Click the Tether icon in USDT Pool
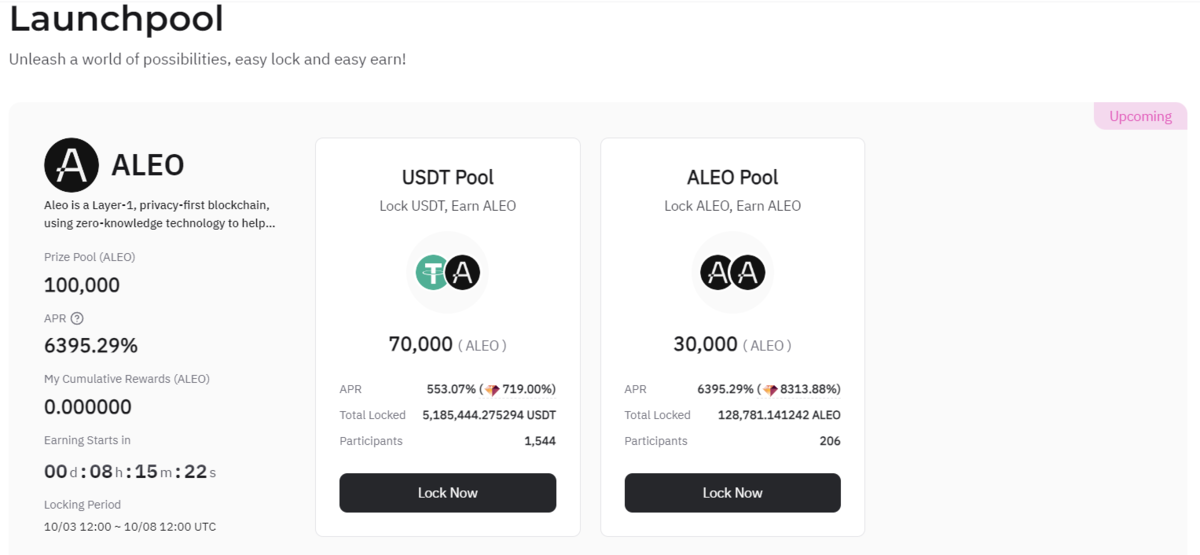The image size is (1200, 555). click(433, 272)
